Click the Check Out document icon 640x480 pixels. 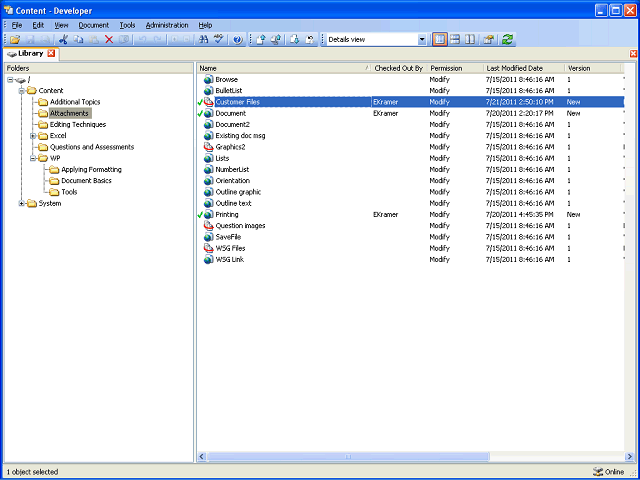(295, 40)
